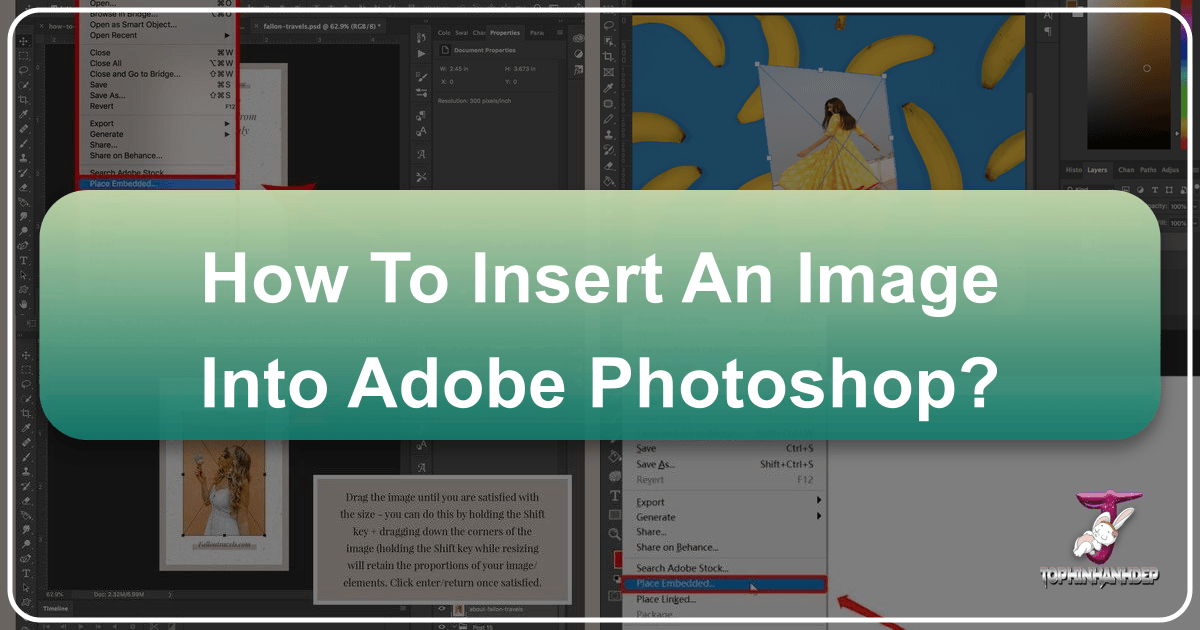Toggle visibility of the Post 15 layer
Screen dimensions: 1200x630
[x=444, y=626]
